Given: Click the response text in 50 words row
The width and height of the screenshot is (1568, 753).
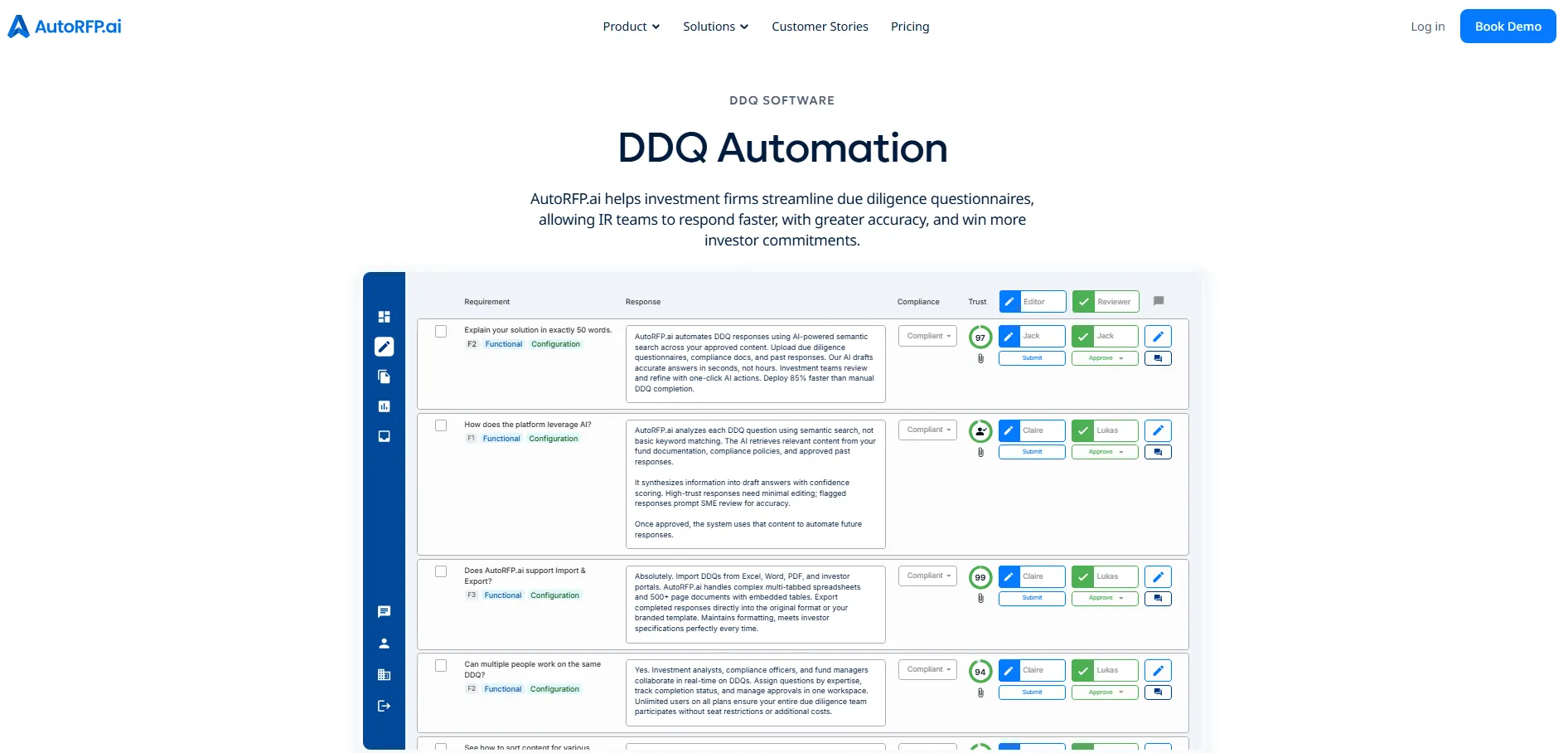Looking at the screenshot, I should [755, 363].
